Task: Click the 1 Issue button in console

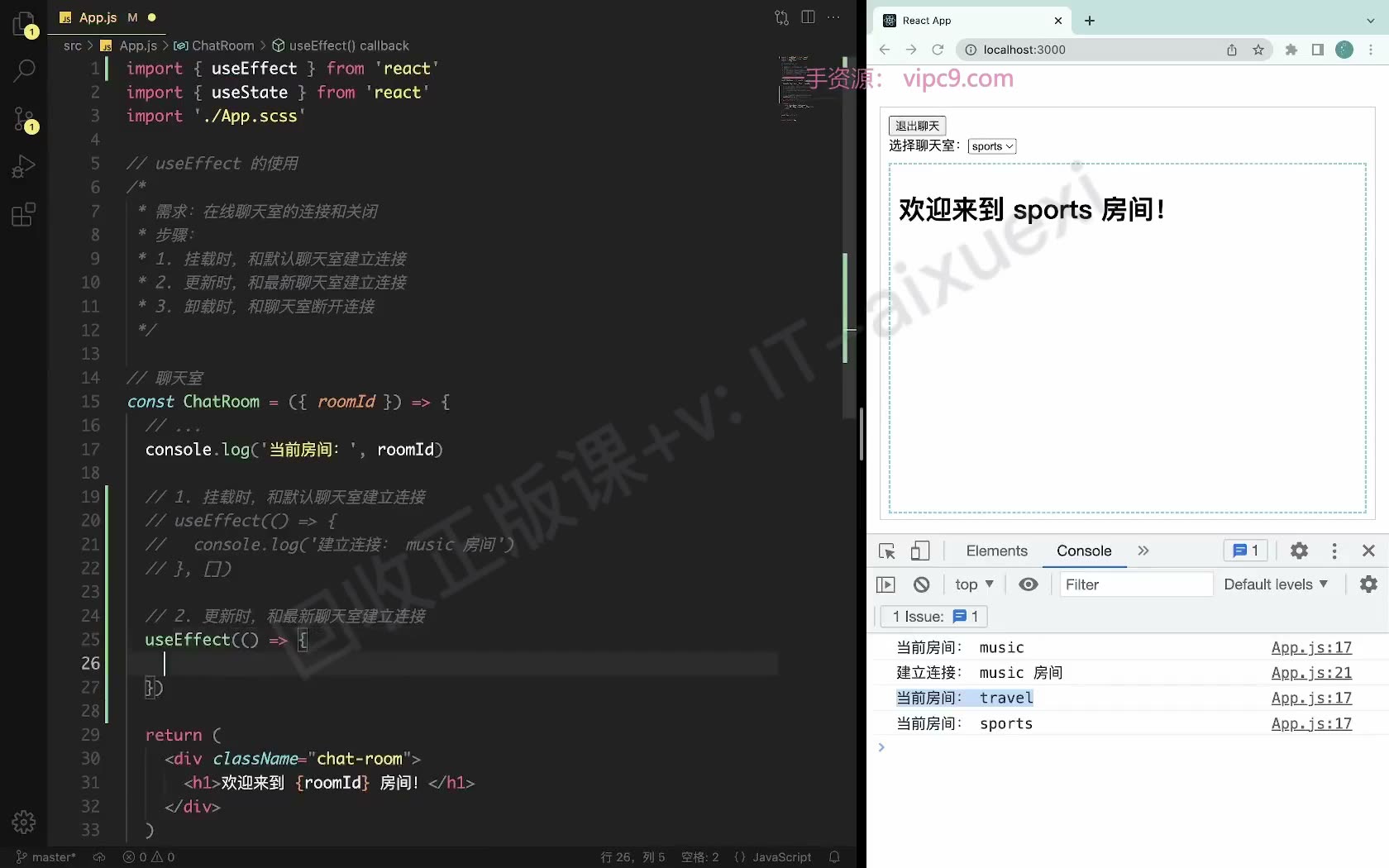Action: click(935, 617)
